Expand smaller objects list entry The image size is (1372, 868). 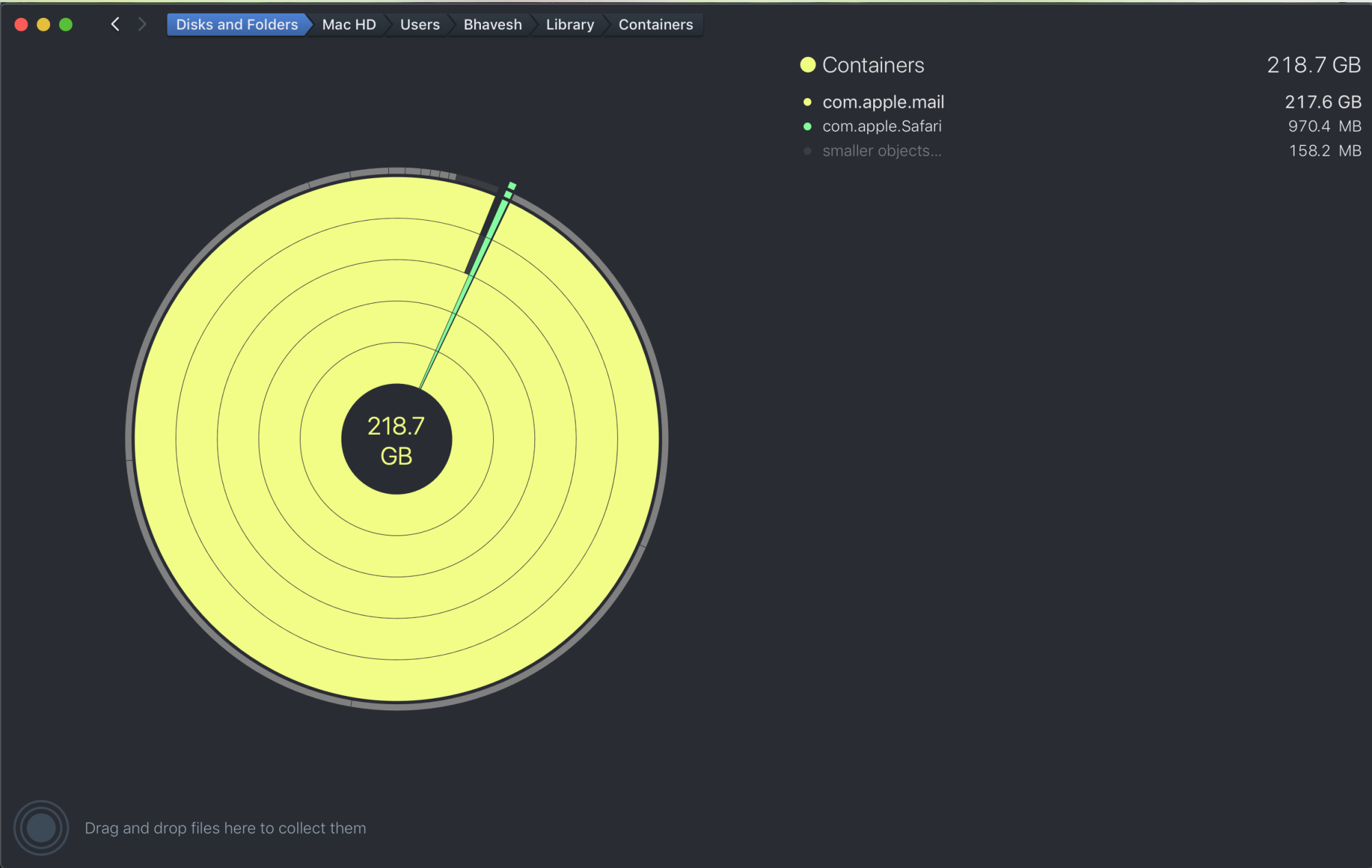(882, 151)
